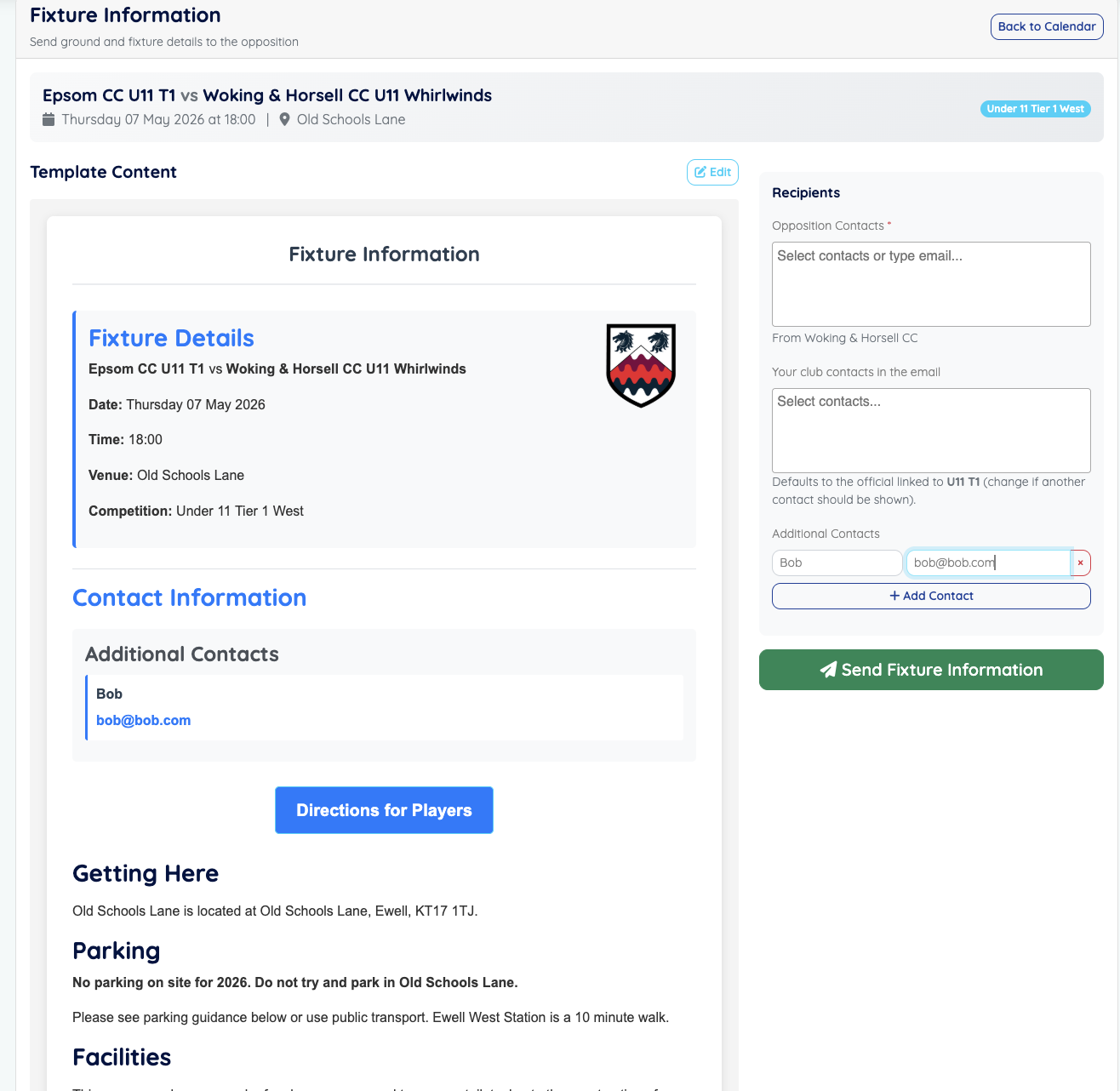This screenshot has width=1120, height=1091.
Task: Edit the template content
Action: coord(712,172)
